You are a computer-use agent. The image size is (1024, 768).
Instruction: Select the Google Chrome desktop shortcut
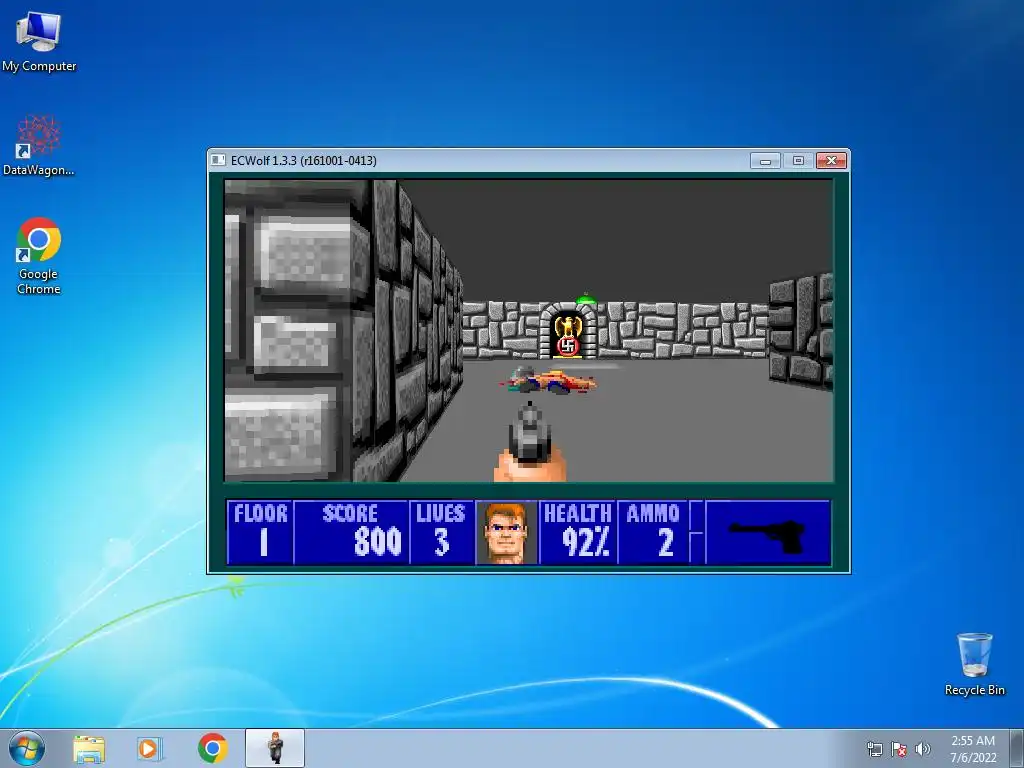tap(39, 255)
